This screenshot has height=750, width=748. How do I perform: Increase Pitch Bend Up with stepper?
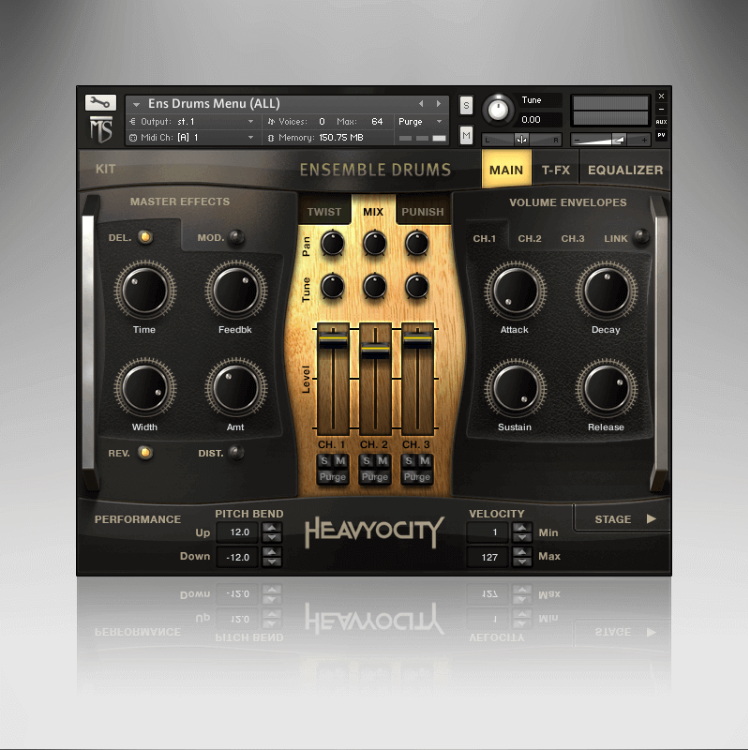point(272,528)
